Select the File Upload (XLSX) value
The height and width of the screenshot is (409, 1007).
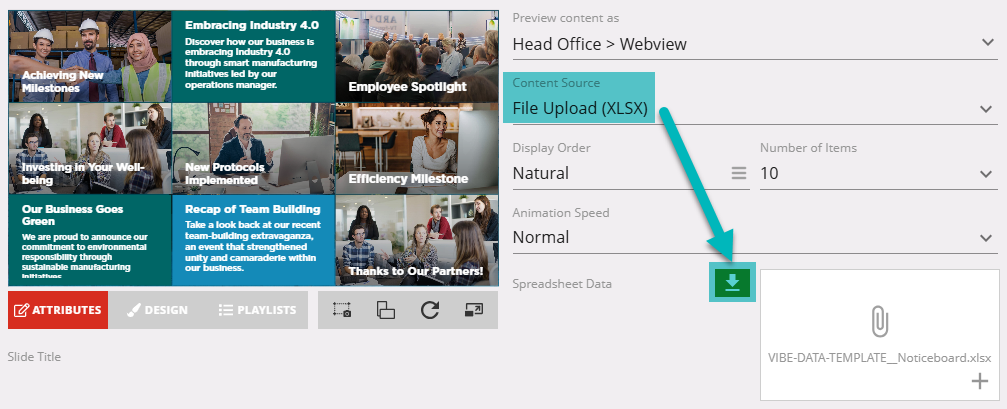pyautogui.click(x=581, y=109)
